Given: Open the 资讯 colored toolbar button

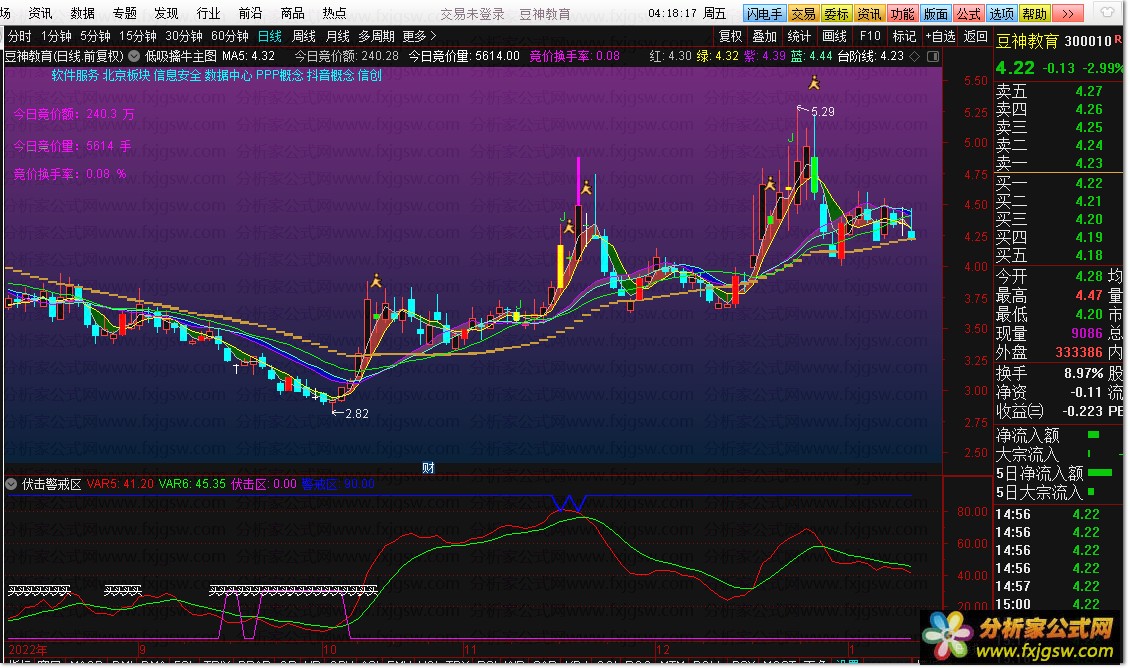Looking at the screenshot, I should 869,14.
